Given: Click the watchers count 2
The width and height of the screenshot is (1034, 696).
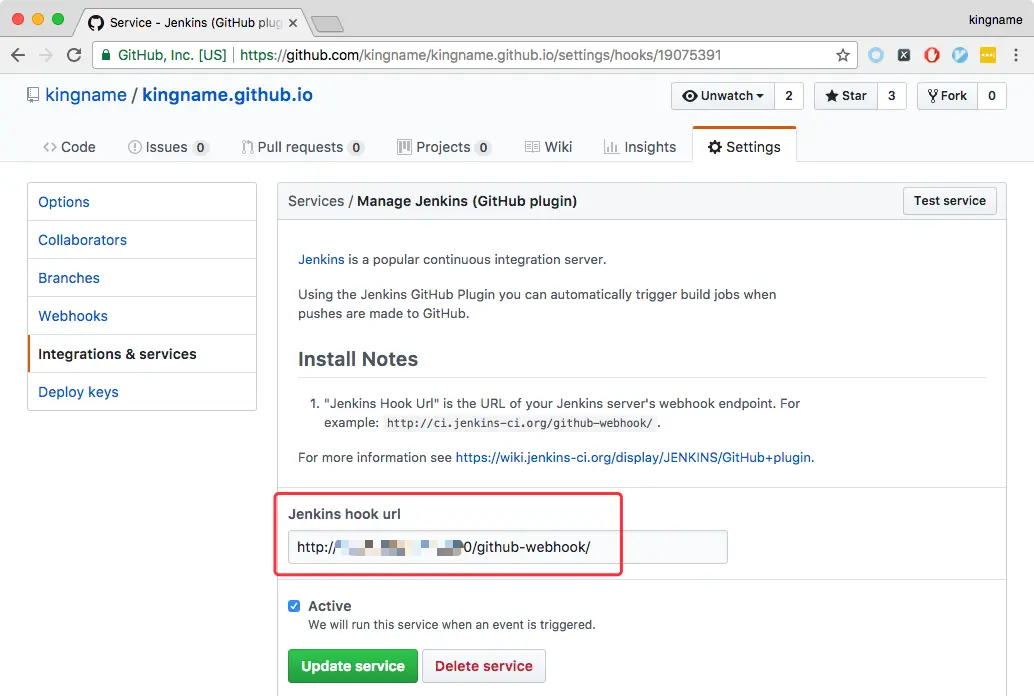Looking at the screenshot, I should pyautogui.click(x=789, y=96).
